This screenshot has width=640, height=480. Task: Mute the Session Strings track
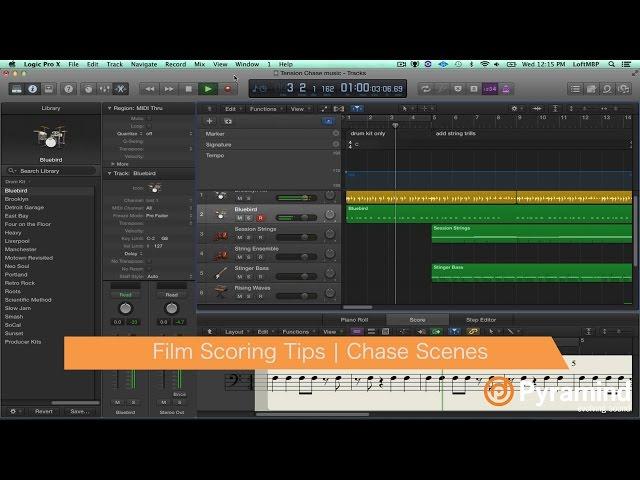(240, 238)
